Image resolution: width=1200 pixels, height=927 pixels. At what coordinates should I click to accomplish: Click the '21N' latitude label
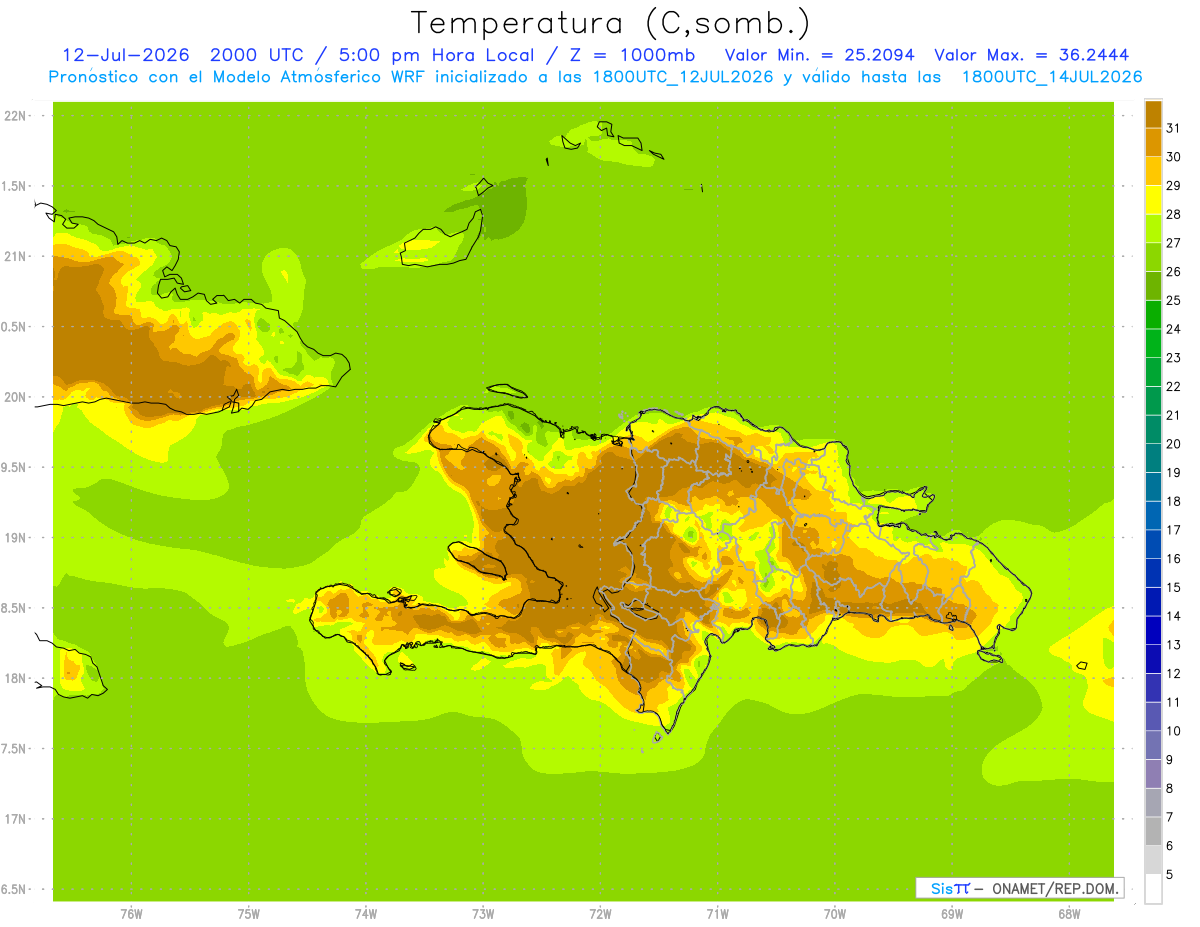tap(15, 256)
